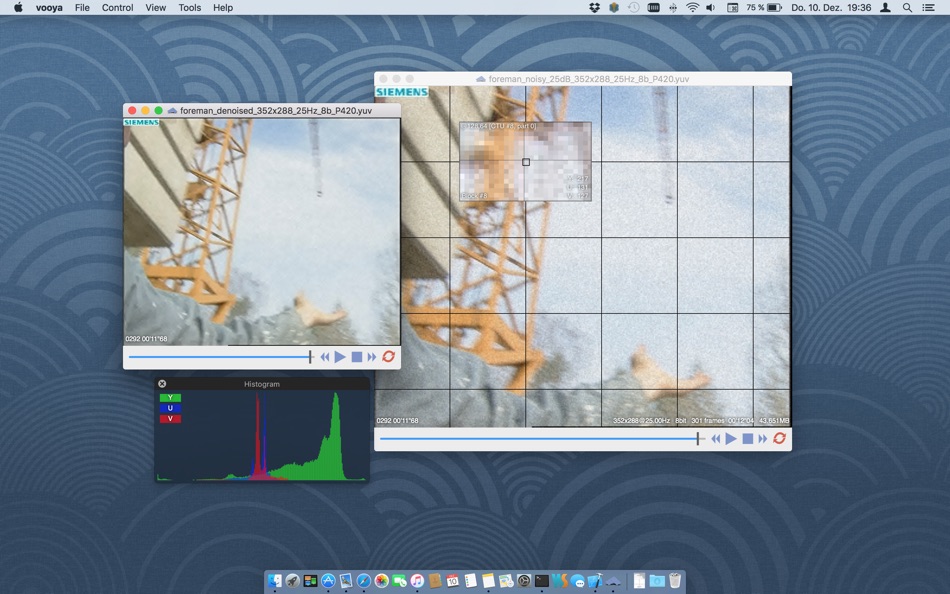This screenshot has width=950, height=594.
Task: Click the Dropbox menu bar icon
Action: (594, 8)
